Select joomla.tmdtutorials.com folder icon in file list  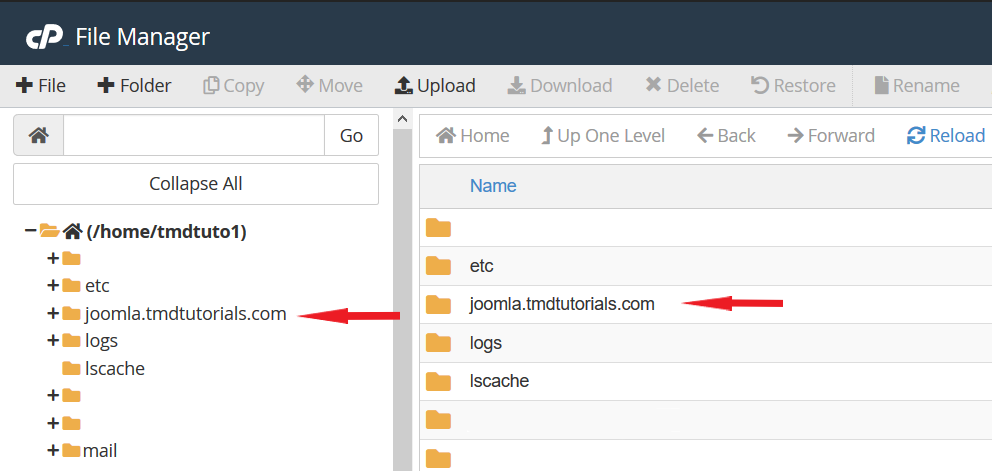tap(438, 305)
